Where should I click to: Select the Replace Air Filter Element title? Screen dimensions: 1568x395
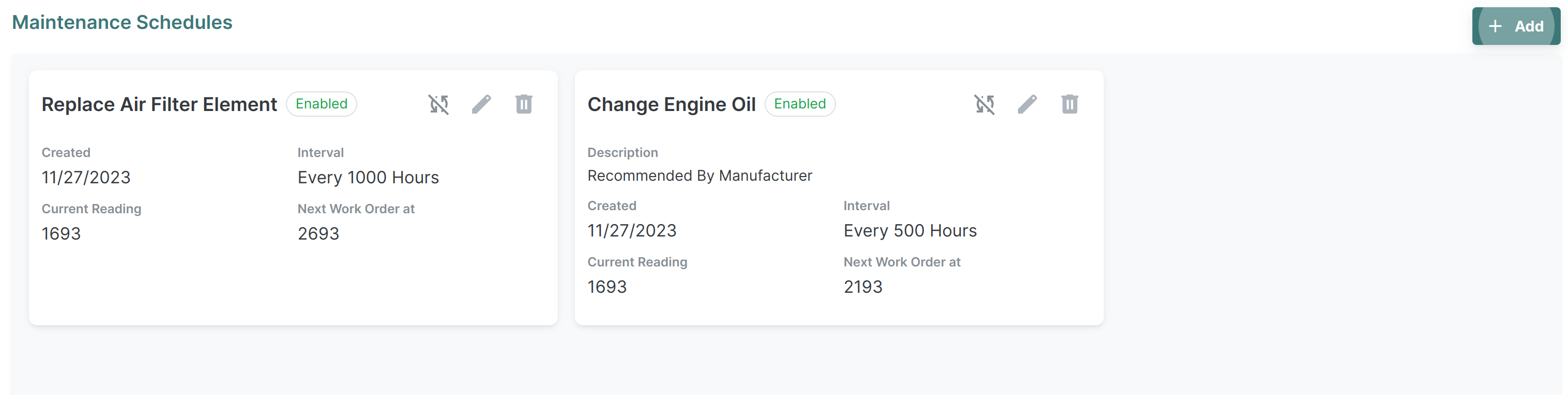(x=159, y=104)
